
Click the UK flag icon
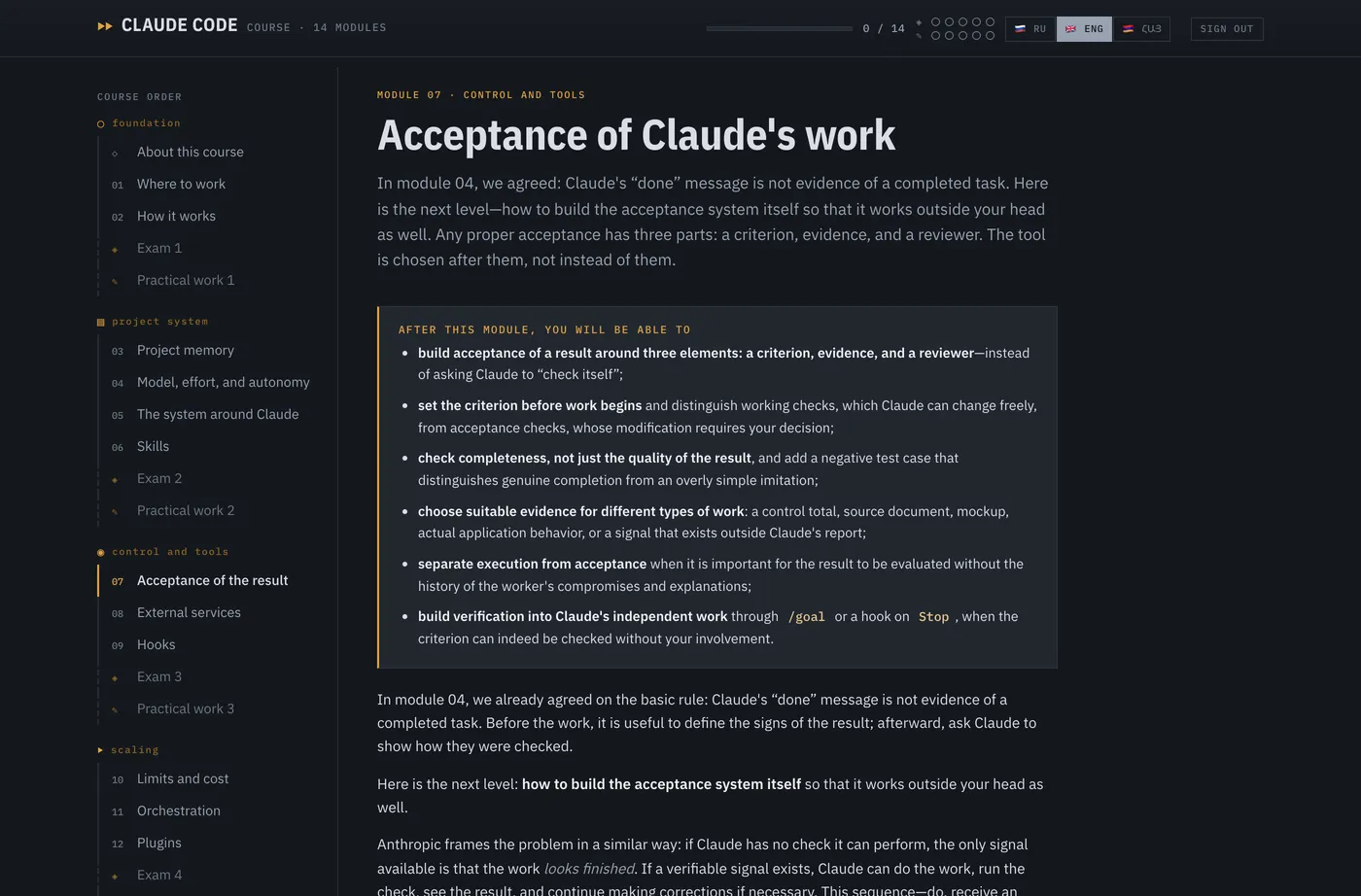pyautogui.click(x=1070, y=29)
